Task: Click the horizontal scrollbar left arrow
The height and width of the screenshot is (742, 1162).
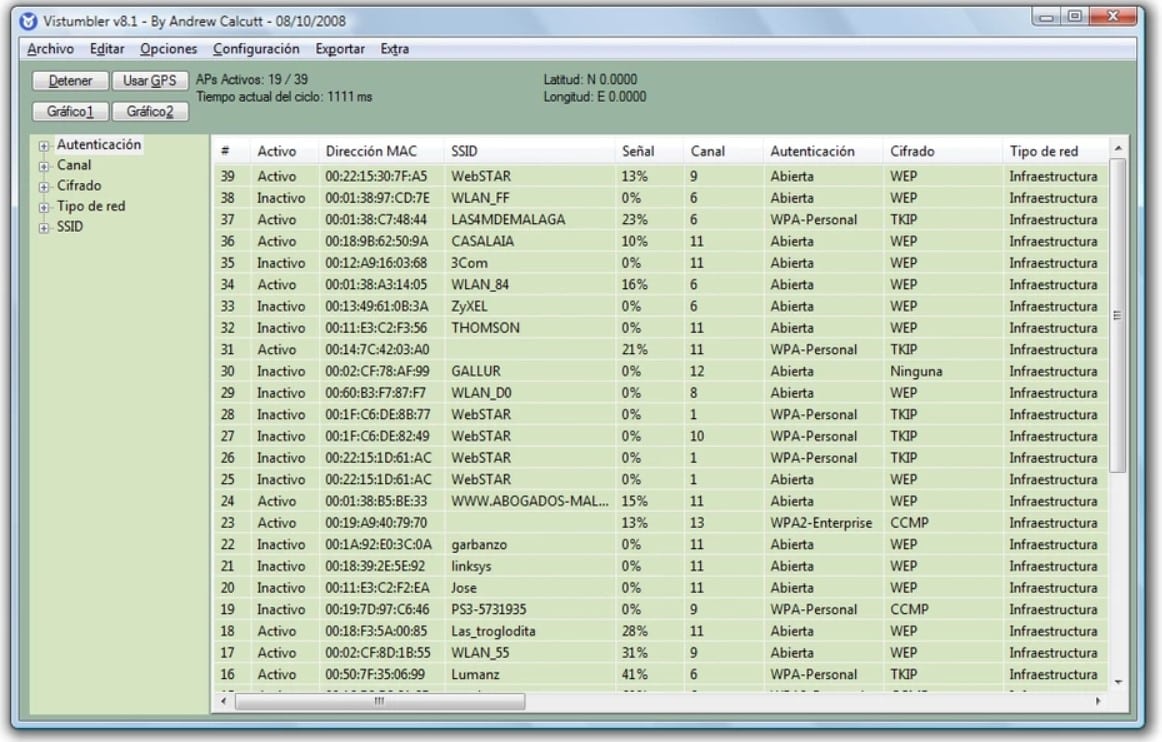Action: coord(224,700)
